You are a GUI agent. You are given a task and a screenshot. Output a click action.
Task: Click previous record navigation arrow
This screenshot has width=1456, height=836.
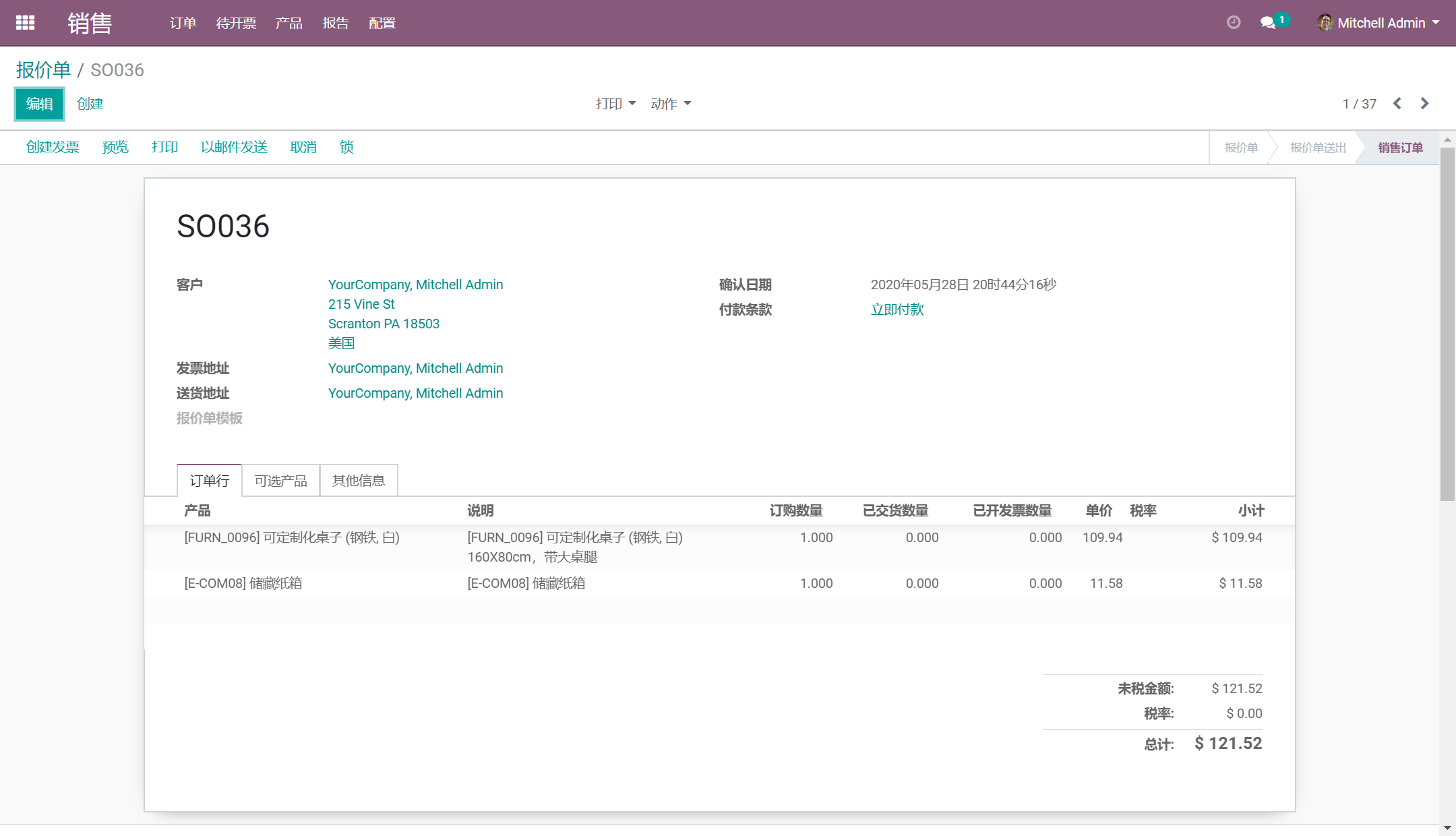coord(1398,103)
